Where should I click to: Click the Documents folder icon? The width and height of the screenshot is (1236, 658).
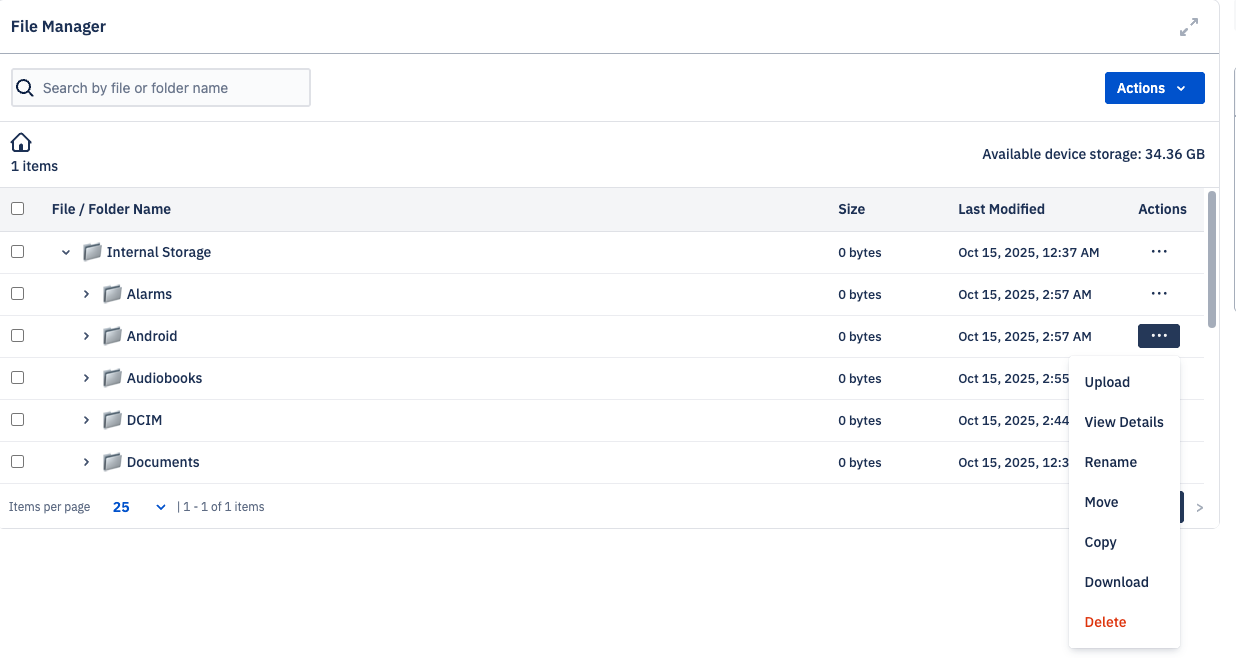113,462
